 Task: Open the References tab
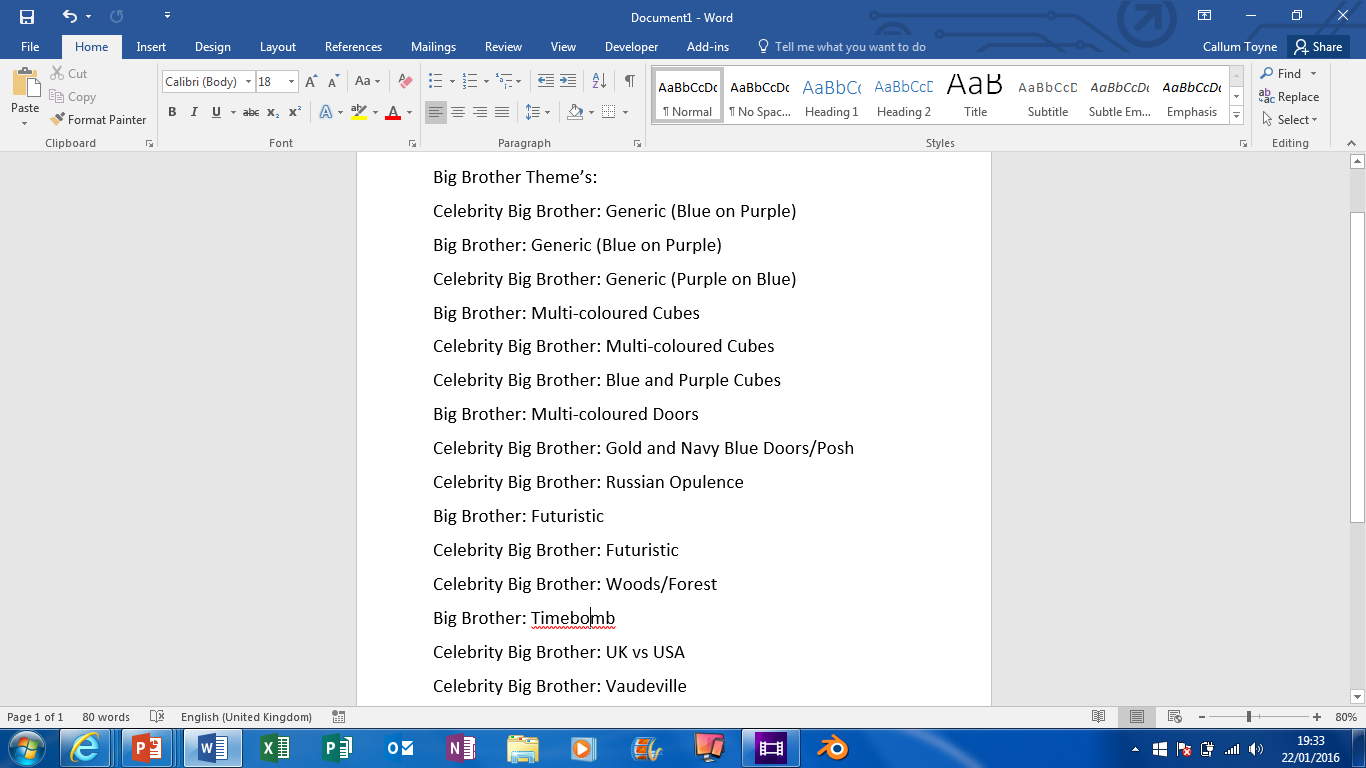coord(353,47)
